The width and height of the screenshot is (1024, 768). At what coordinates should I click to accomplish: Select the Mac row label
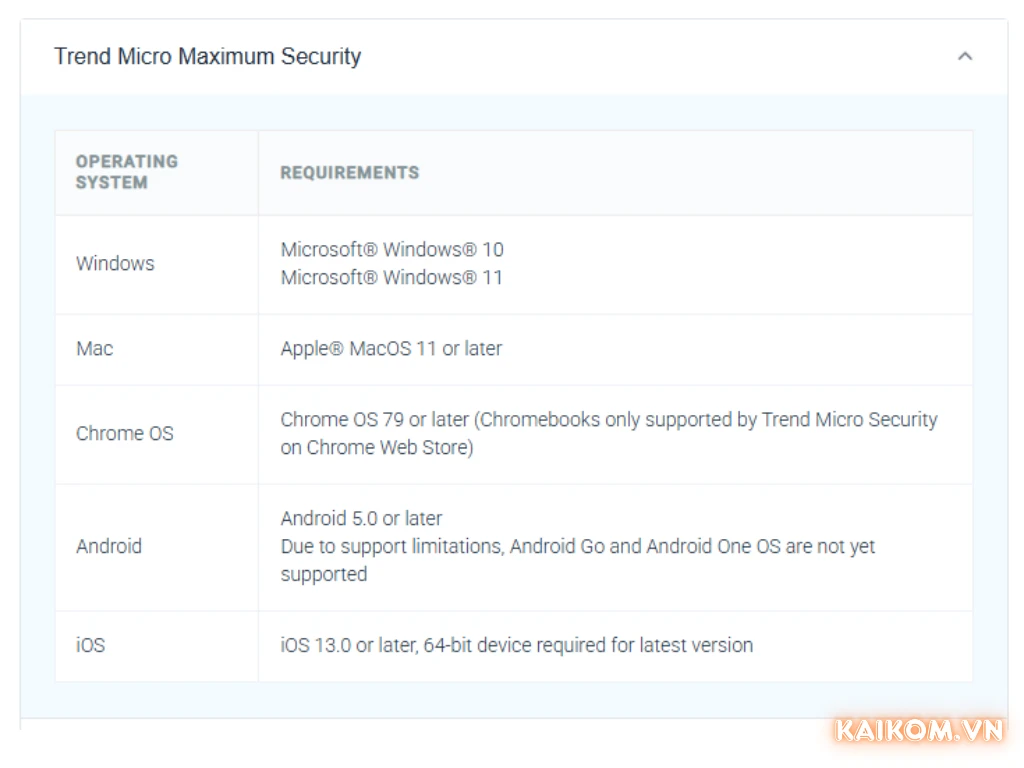(x=94, y=348)
